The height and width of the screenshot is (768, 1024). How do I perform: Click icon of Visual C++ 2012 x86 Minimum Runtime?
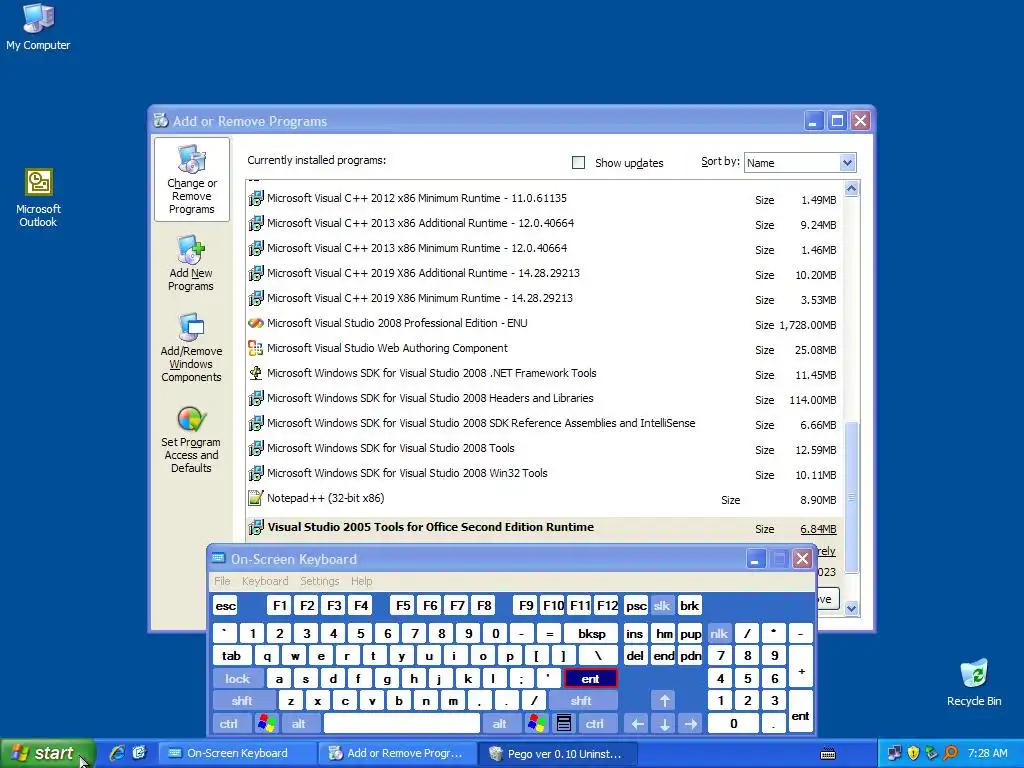point(256,198)
